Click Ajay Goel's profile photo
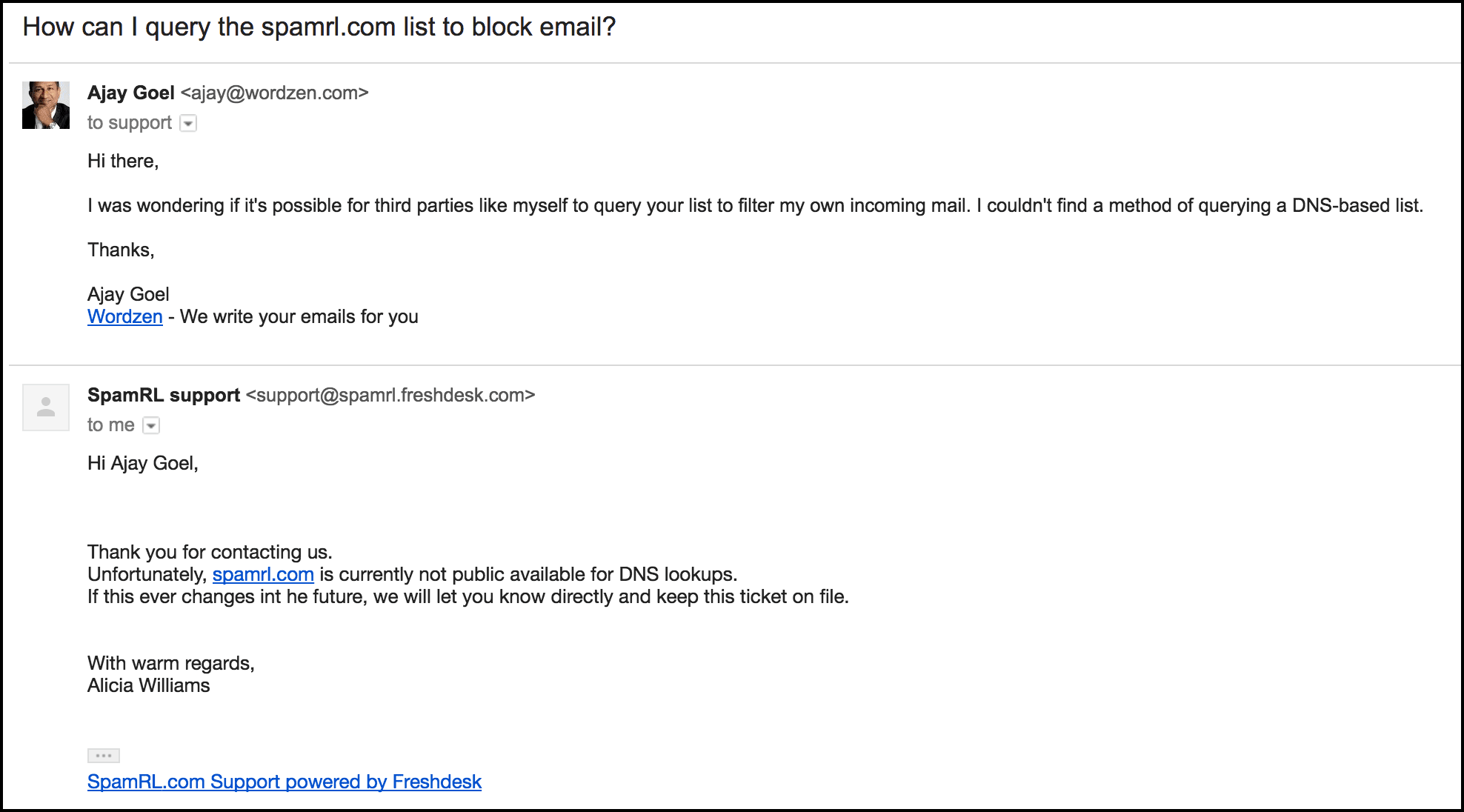Image resolution: width=1464 pixels, height=812 pixels. point(46,105)
